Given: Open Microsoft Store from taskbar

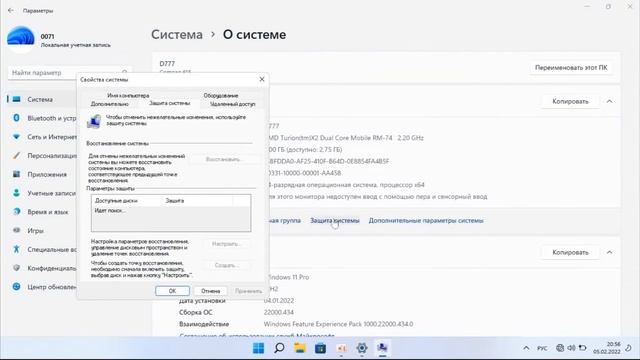Looking at the screenshot, I should tap(320, 348).
